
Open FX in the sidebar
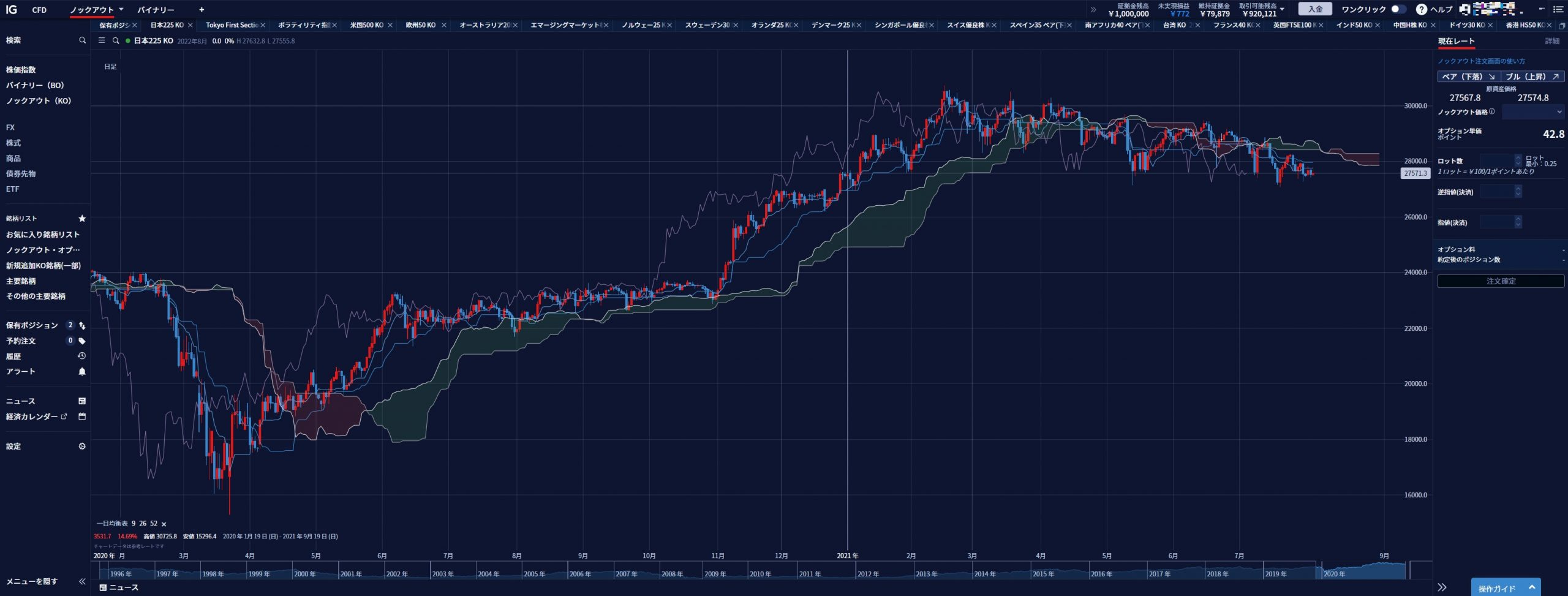tap(10, 127)
